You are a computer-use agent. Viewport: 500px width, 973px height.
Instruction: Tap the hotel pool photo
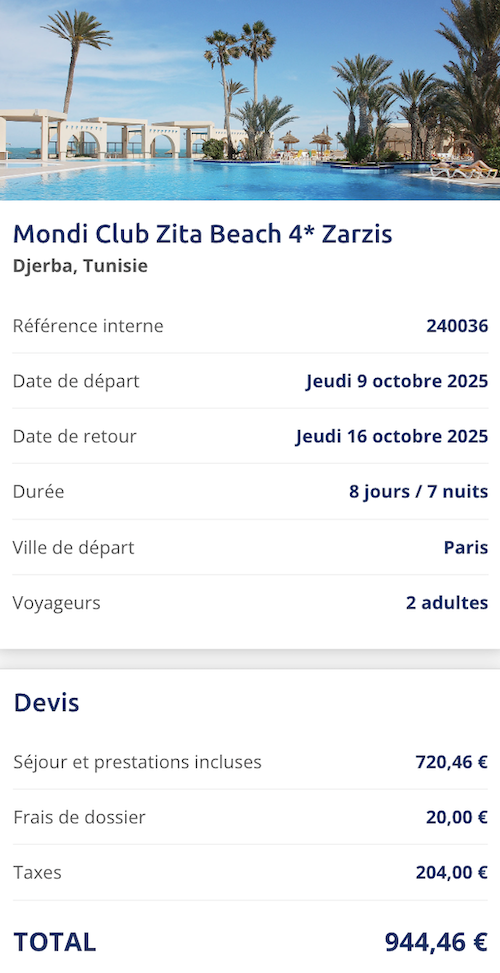point(250,100)
